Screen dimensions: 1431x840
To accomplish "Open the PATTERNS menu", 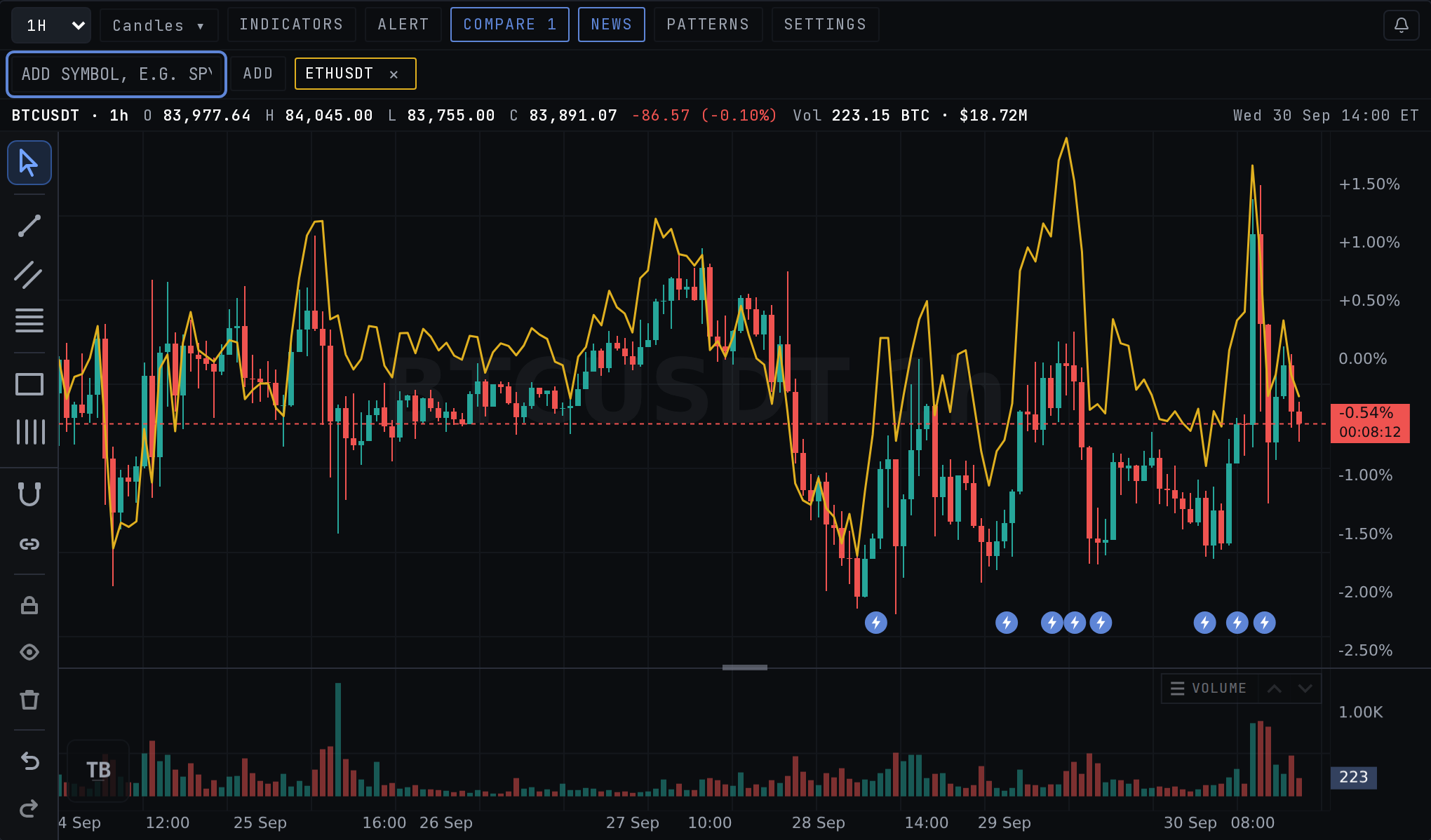I will point(708,25).
